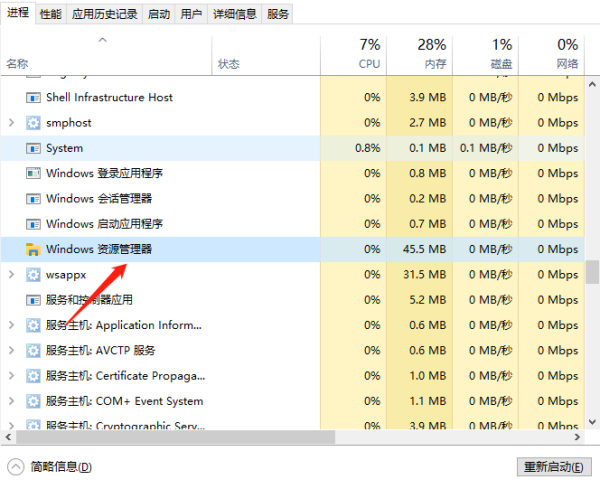Click the Windows 资源管理器 folder icon
This screenshot has height=489, width=600.
(33, 249)
